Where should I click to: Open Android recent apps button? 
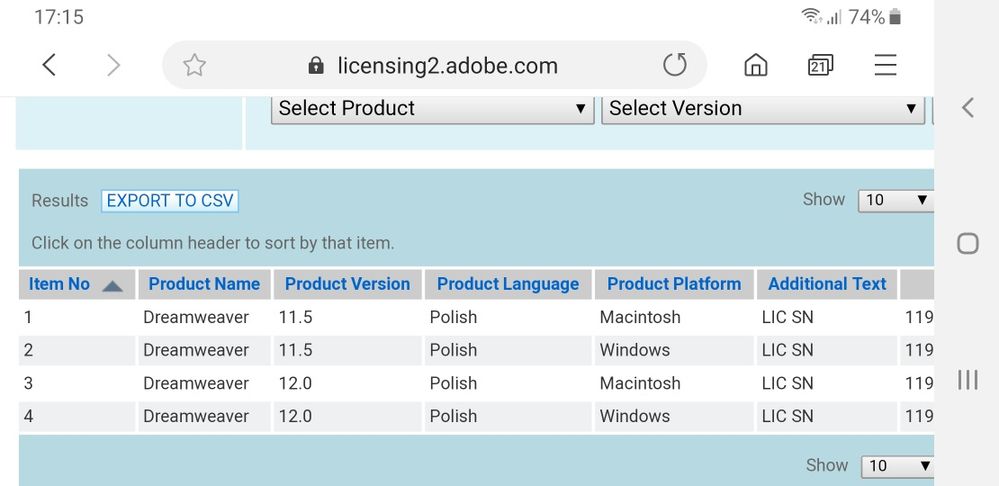pyautogui.click(x=967, y=380)
